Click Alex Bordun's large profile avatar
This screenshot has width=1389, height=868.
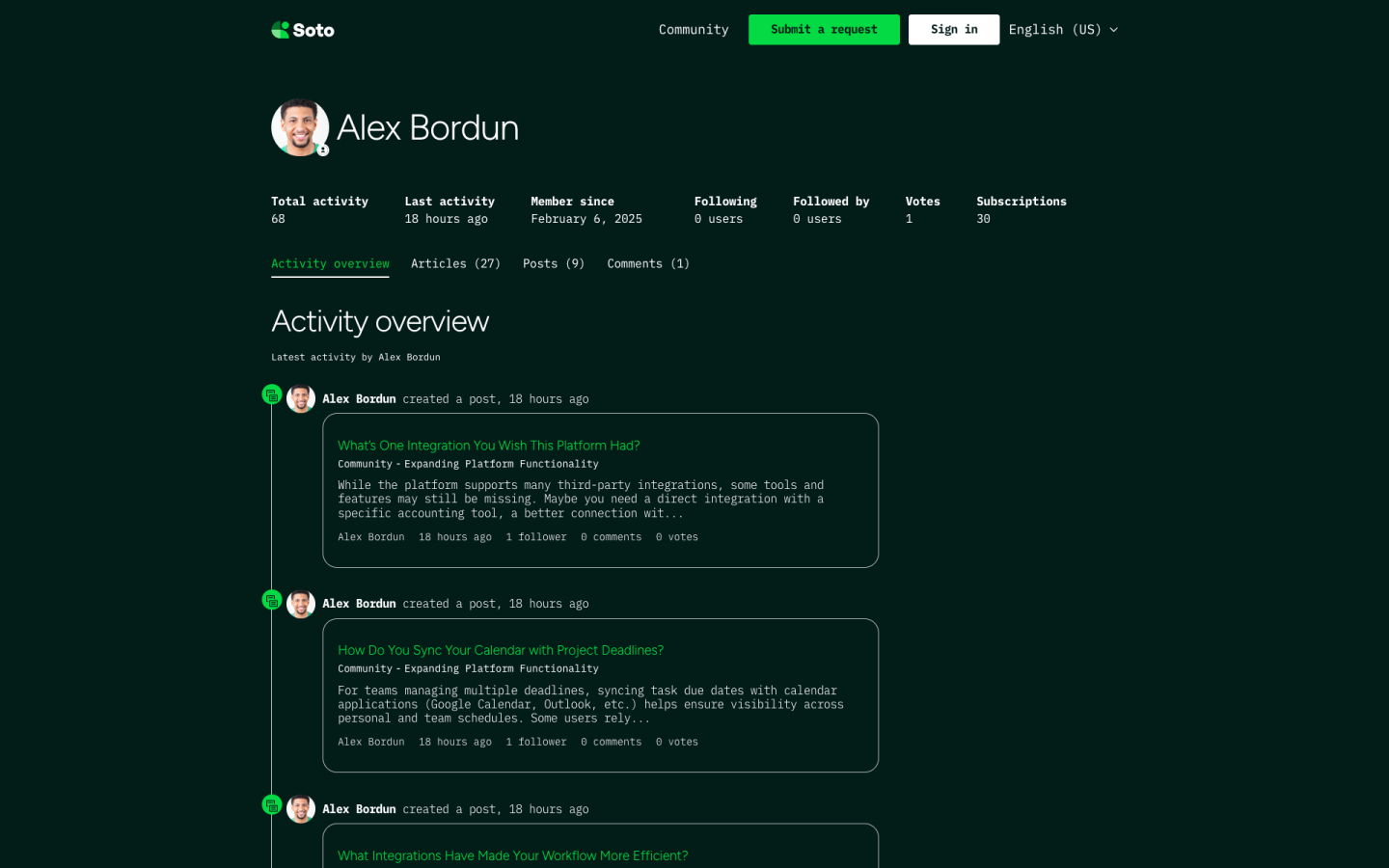[x=299, y=127]
